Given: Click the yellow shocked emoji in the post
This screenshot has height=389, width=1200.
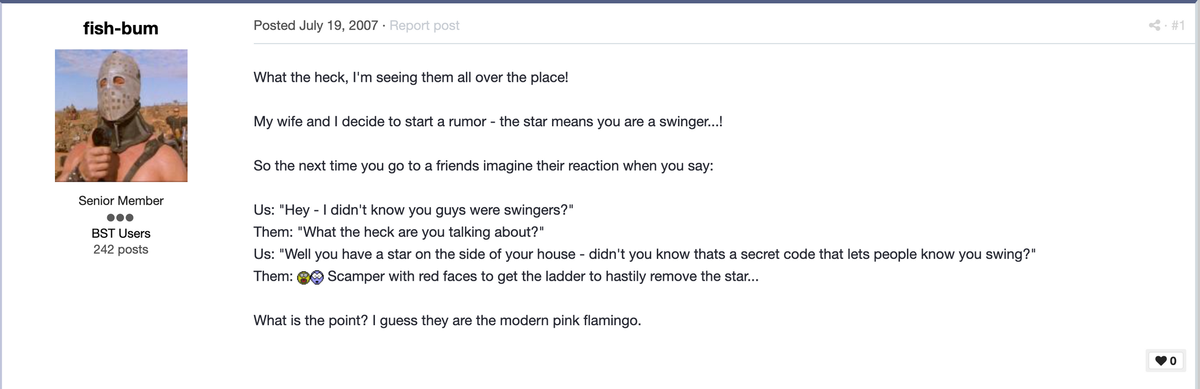Looking at the screenshot, I should coord(304,275).
